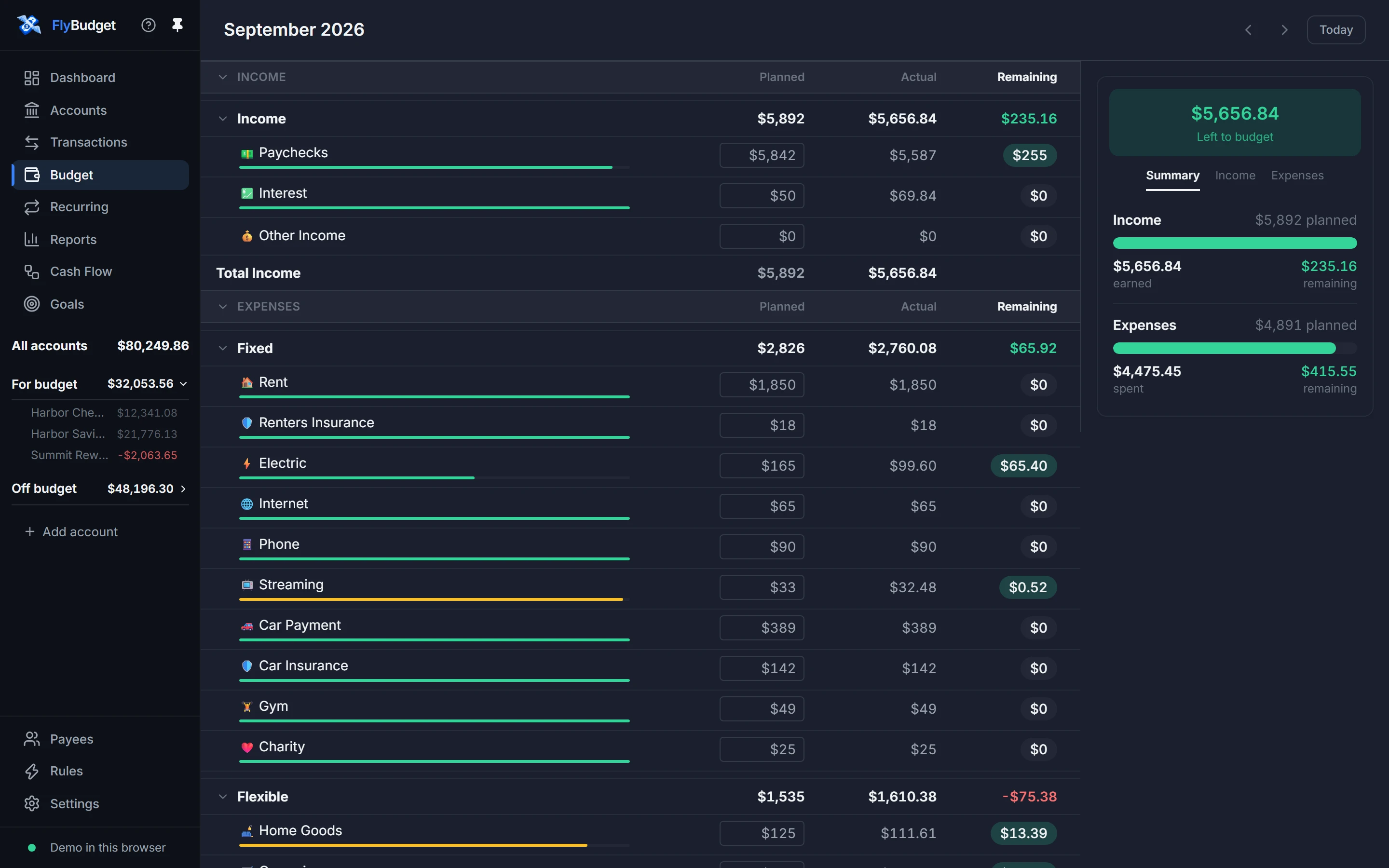Screen dimensions: 1389x868
Task: Open Transactions in the sidebar
Action: pos(100,142)
